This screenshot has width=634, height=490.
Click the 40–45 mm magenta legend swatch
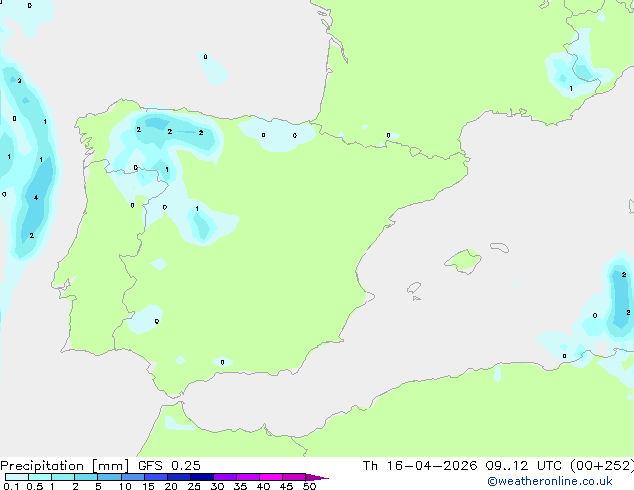point(271,477)
